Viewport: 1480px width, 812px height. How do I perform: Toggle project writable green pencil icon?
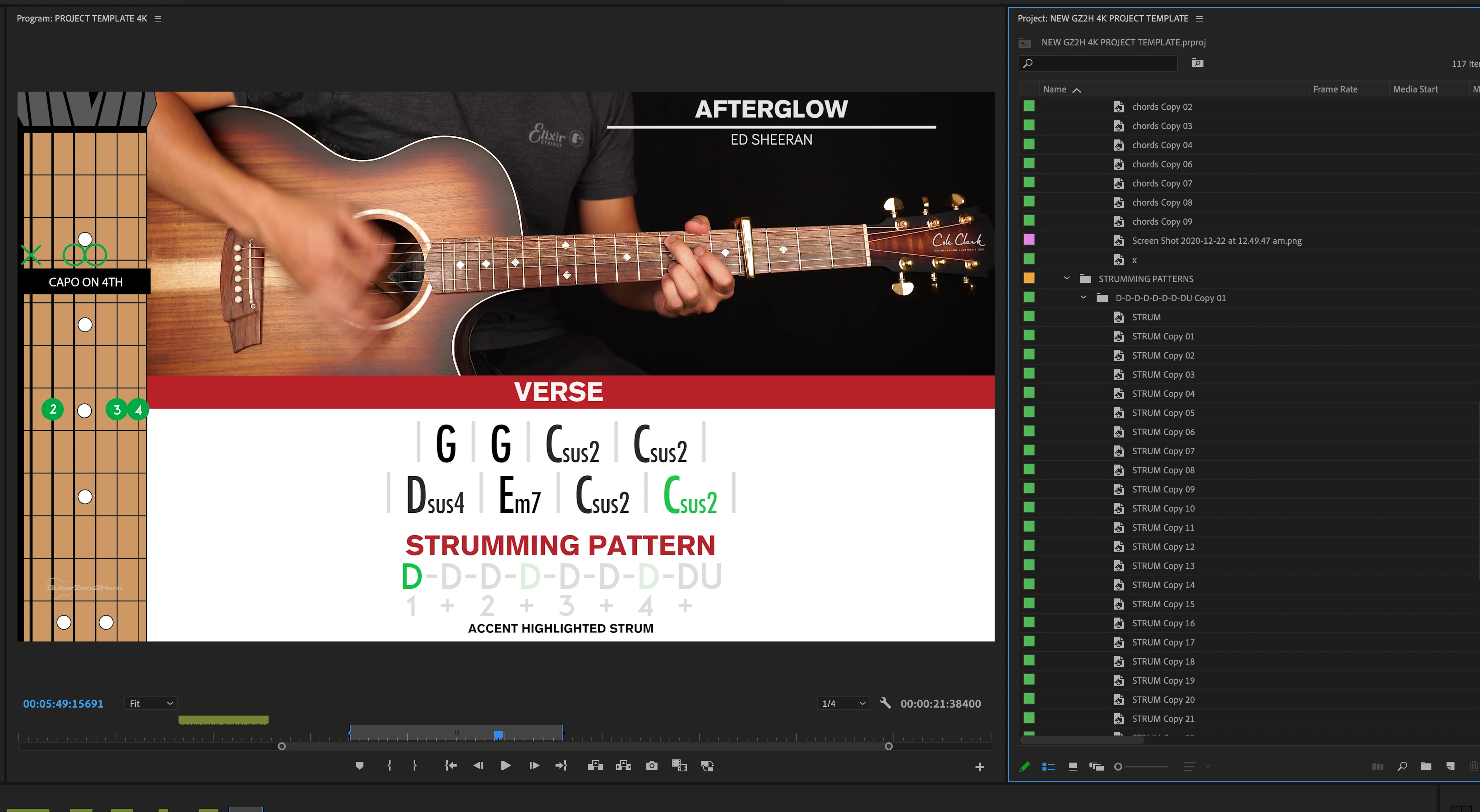[x=1025, y=767]
